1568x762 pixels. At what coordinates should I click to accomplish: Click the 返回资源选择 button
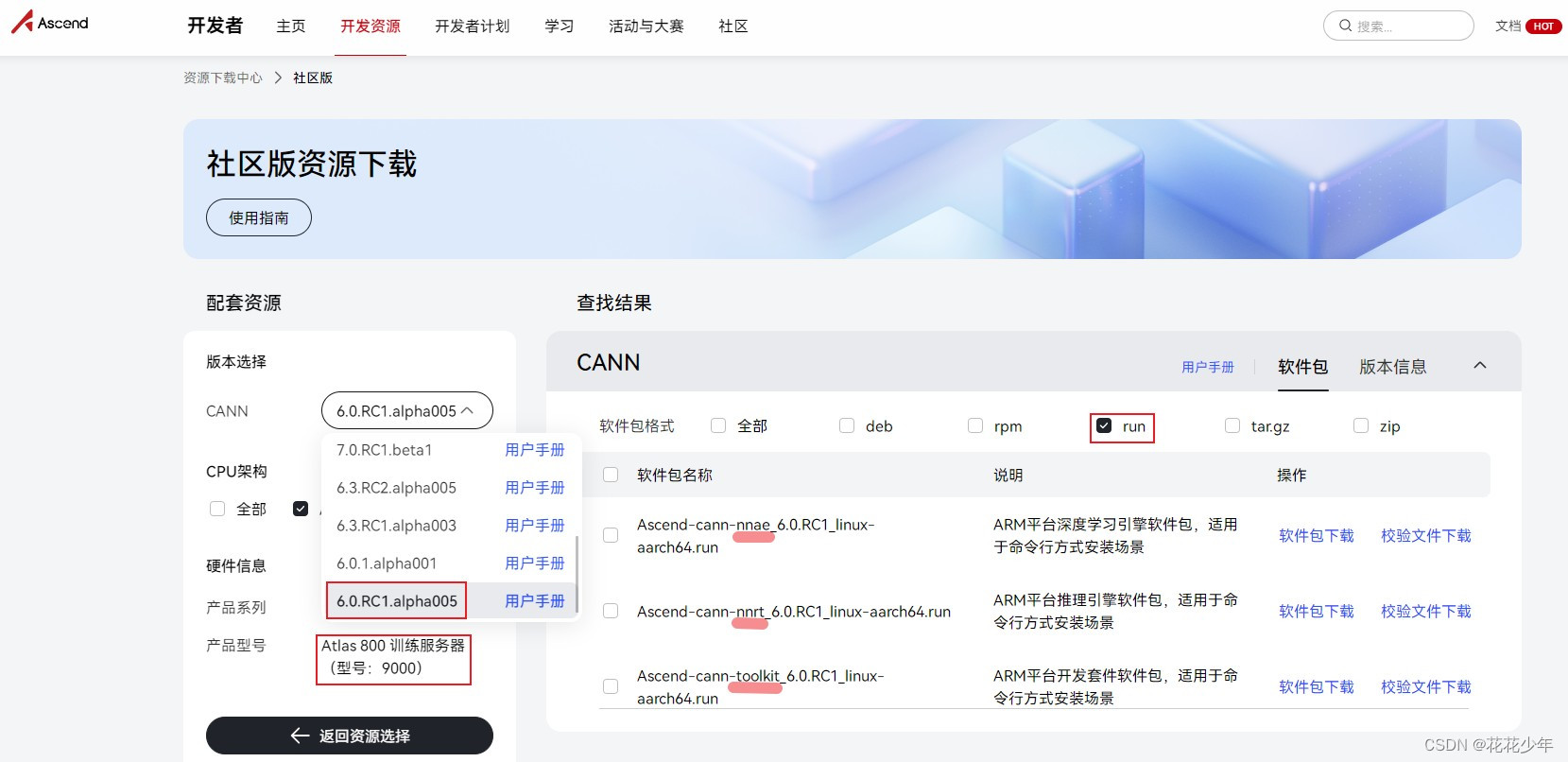tap(350, 736)
